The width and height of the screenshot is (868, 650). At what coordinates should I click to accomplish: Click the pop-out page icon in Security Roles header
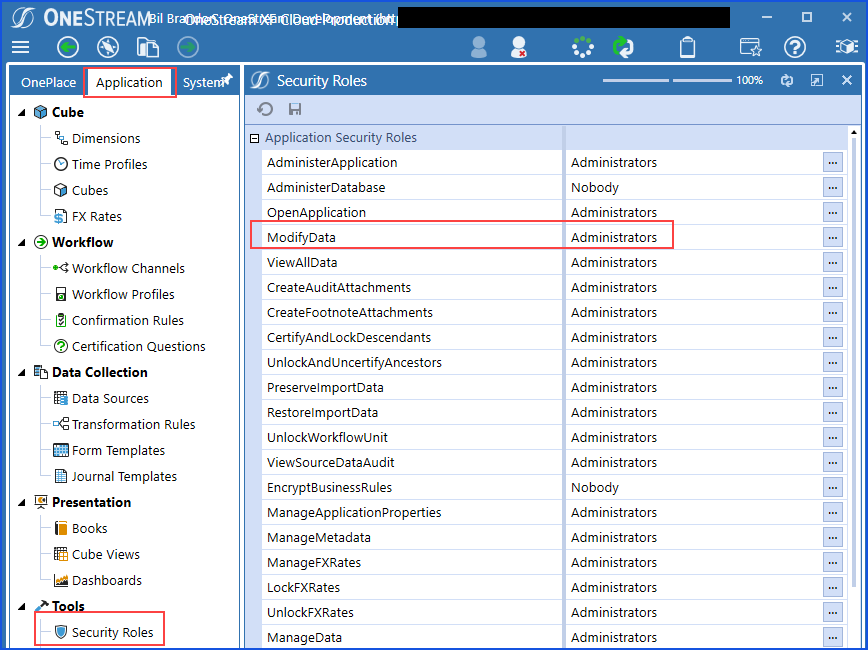pyautogui.click(x=817, y=81)
